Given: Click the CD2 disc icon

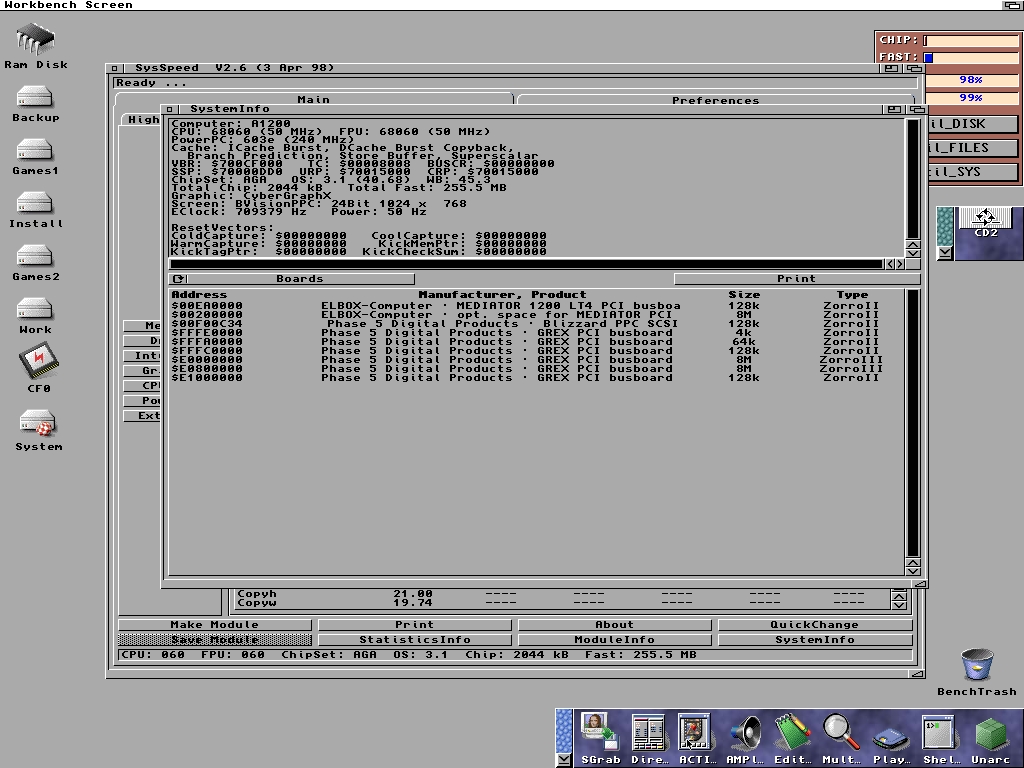Looking at the screenshot, I should tap(985, 223).
